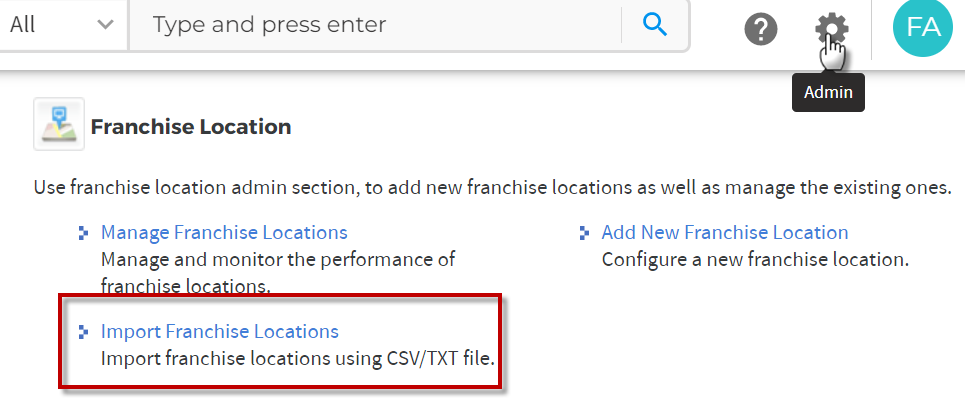Screen dimensions: 965x401
Task: Expand the All search category dropdown
Action: (62, 25)
